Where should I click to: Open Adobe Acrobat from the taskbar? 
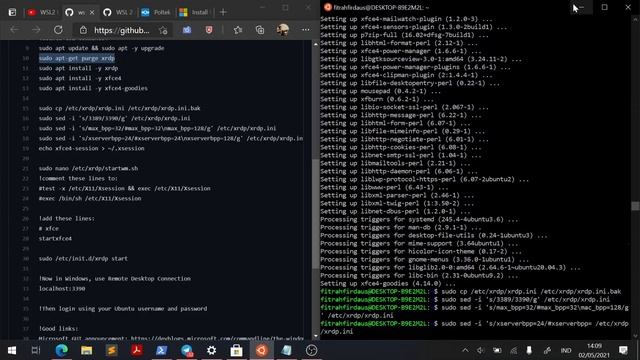point(137,350)
